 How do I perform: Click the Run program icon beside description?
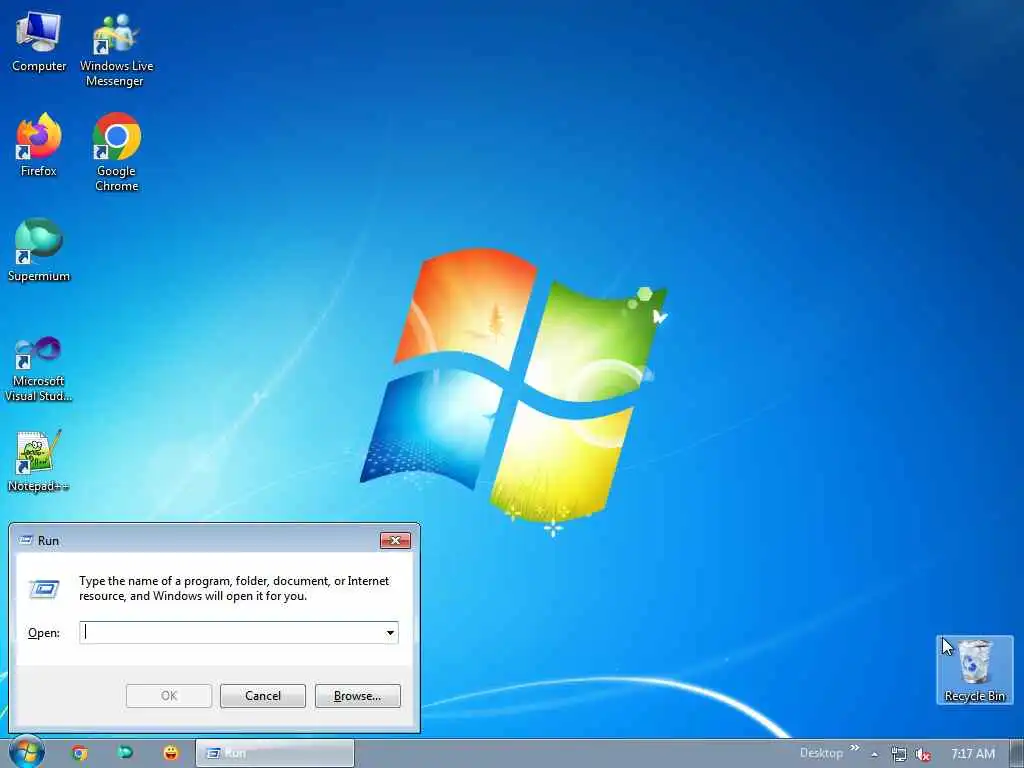pos(44,588)
